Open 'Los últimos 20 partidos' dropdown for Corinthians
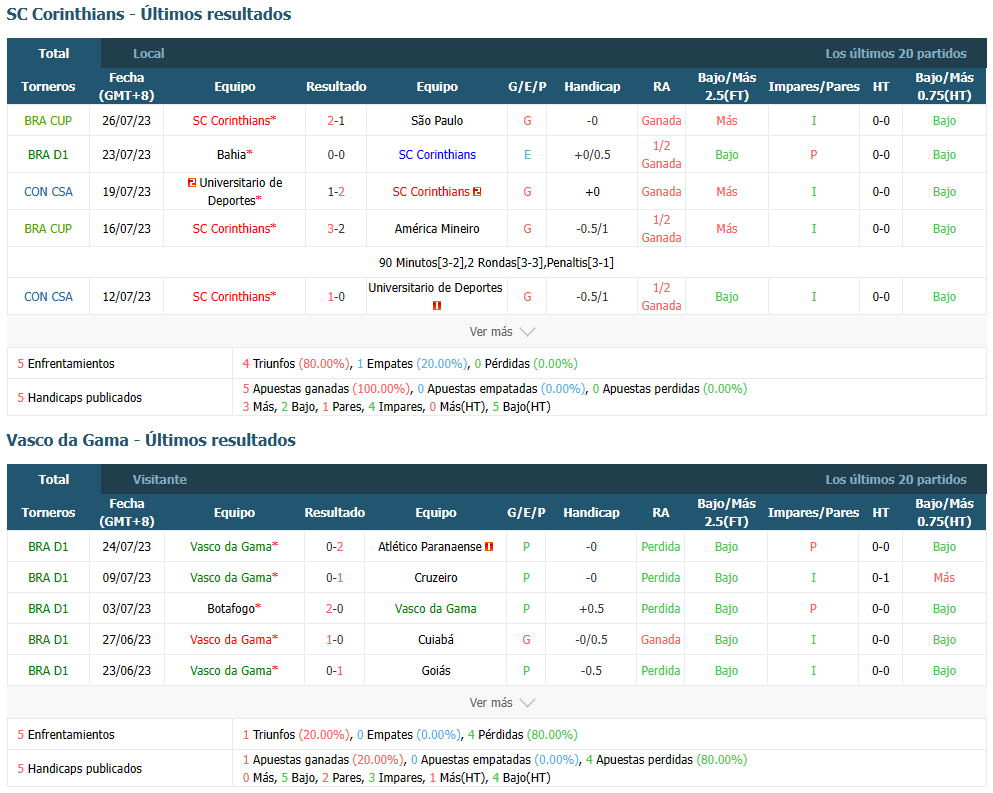993x793 pixels. 895,53
